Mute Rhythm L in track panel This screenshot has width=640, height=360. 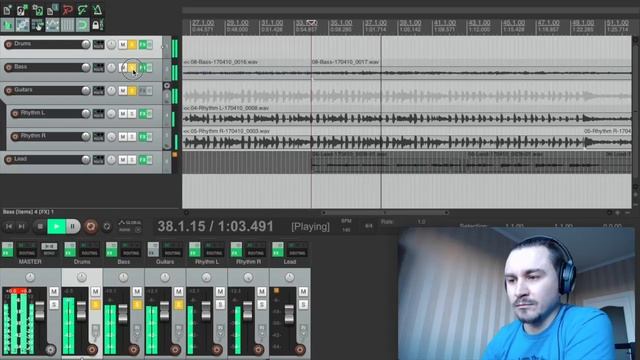pyautogui.click(x=122, y=113)
